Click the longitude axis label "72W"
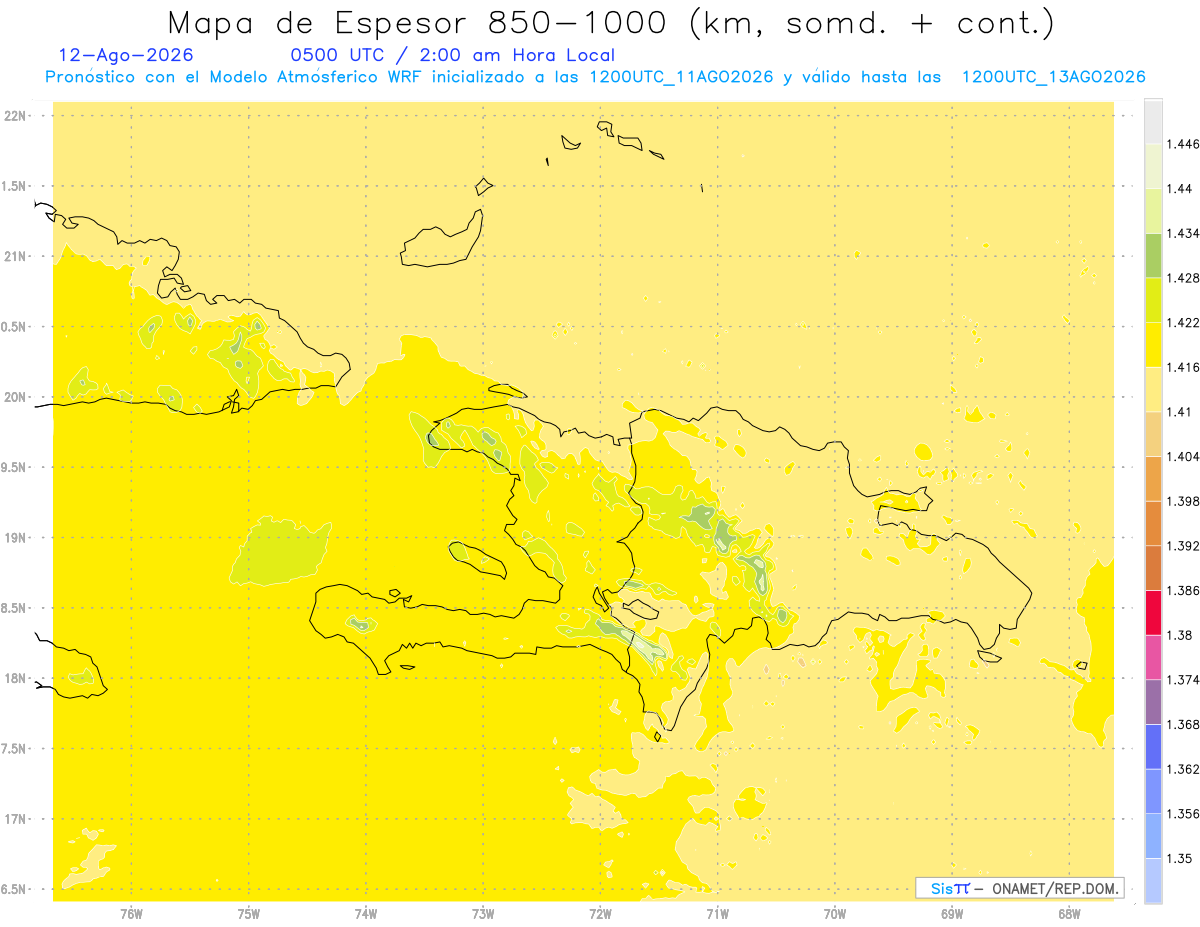 600,914
